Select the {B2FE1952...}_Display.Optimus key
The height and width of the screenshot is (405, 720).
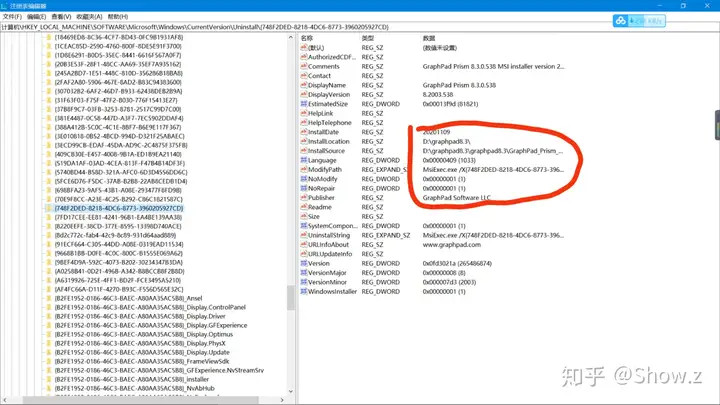coord(144,334)
